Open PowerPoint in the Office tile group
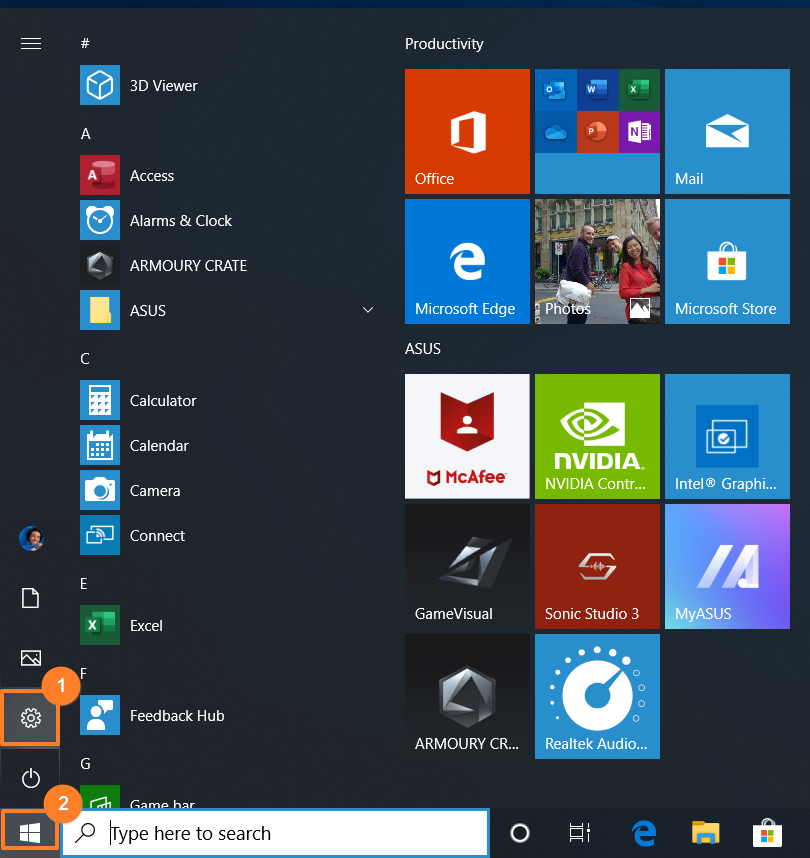 [597, 132]
